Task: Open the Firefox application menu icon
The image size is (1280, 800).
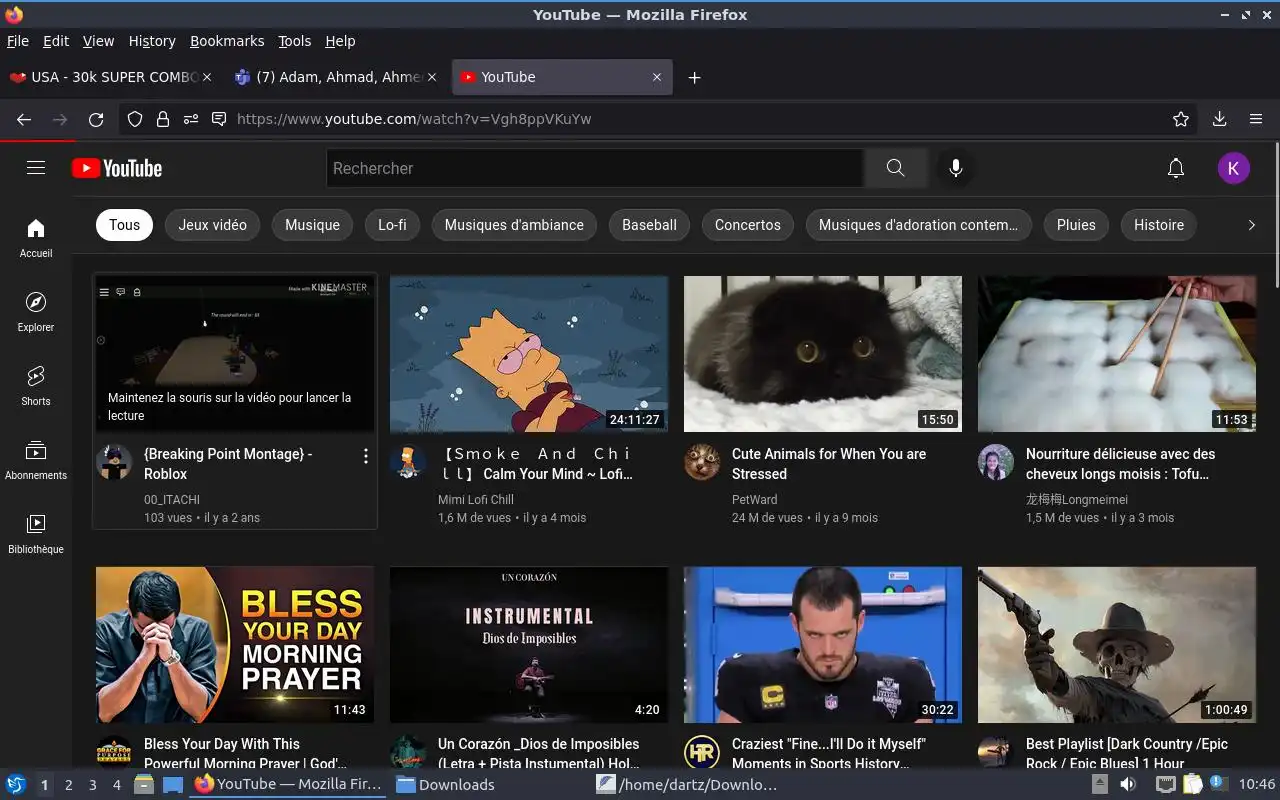Action: tap(1256, 119)
